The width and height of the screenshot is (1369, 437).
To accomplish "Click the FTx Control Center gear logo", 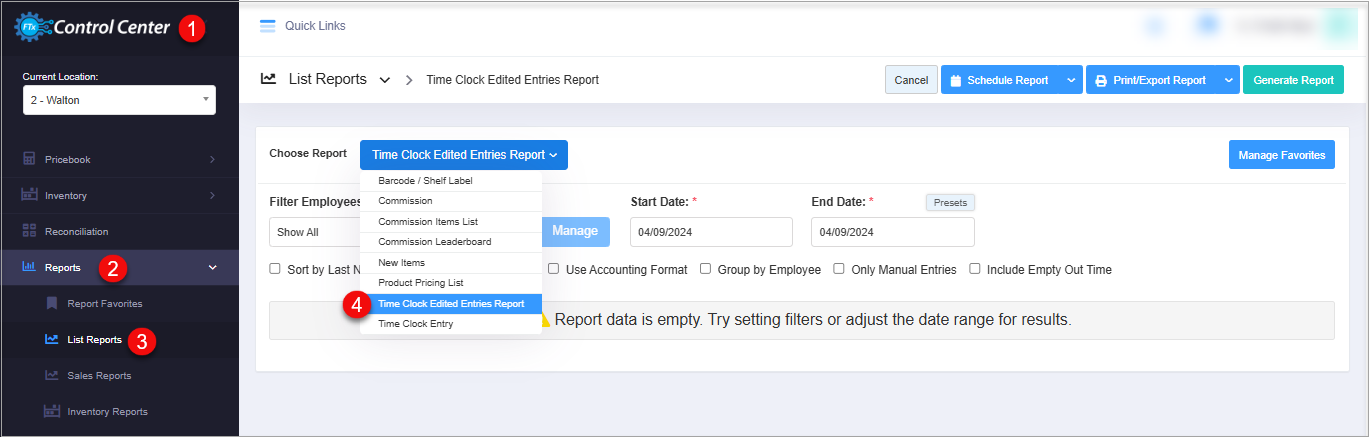I will (x=28, y=28).
